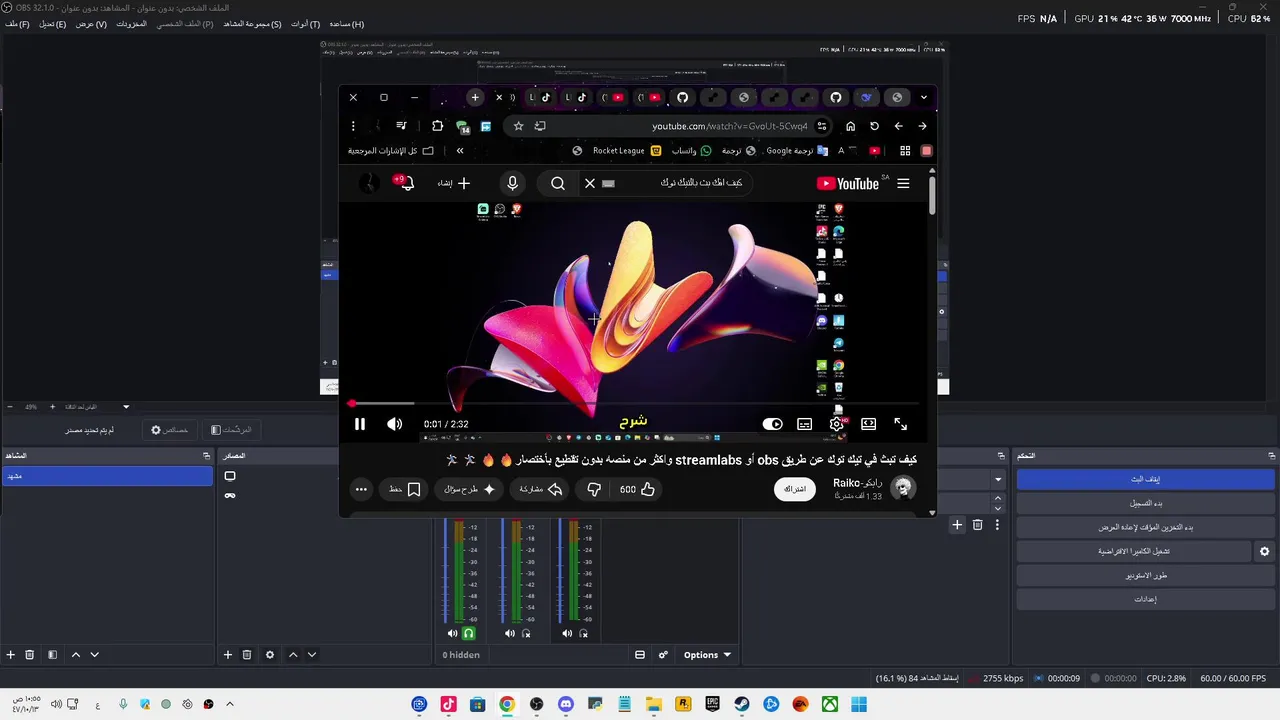Open OBS مساعدة (H) menu
Viewport: 1280px width, 720px height.
(347, 24)
